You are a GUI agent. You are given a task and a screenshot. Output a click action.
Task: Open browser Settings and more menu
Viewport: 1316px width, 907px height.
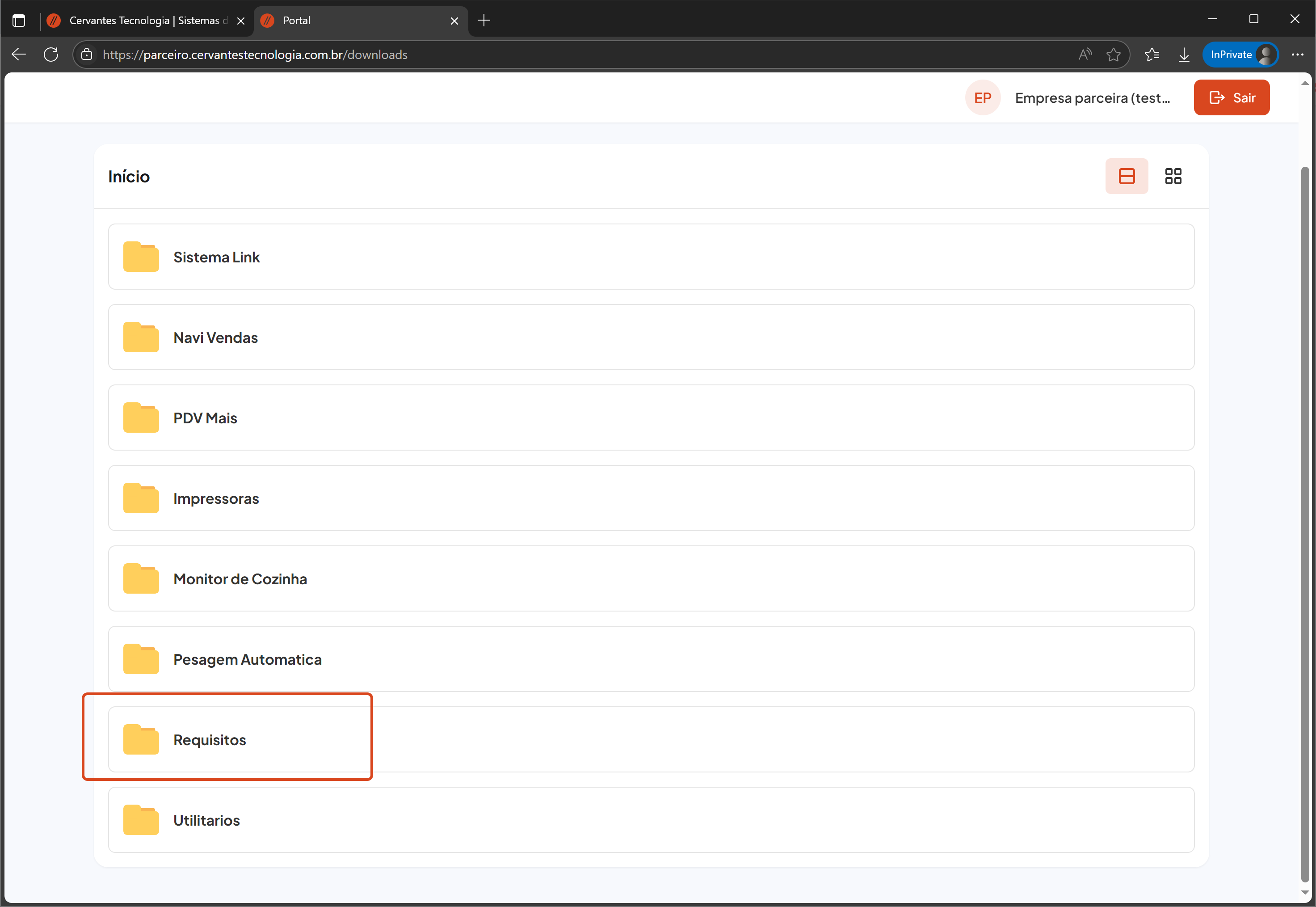coord(1297,55)
